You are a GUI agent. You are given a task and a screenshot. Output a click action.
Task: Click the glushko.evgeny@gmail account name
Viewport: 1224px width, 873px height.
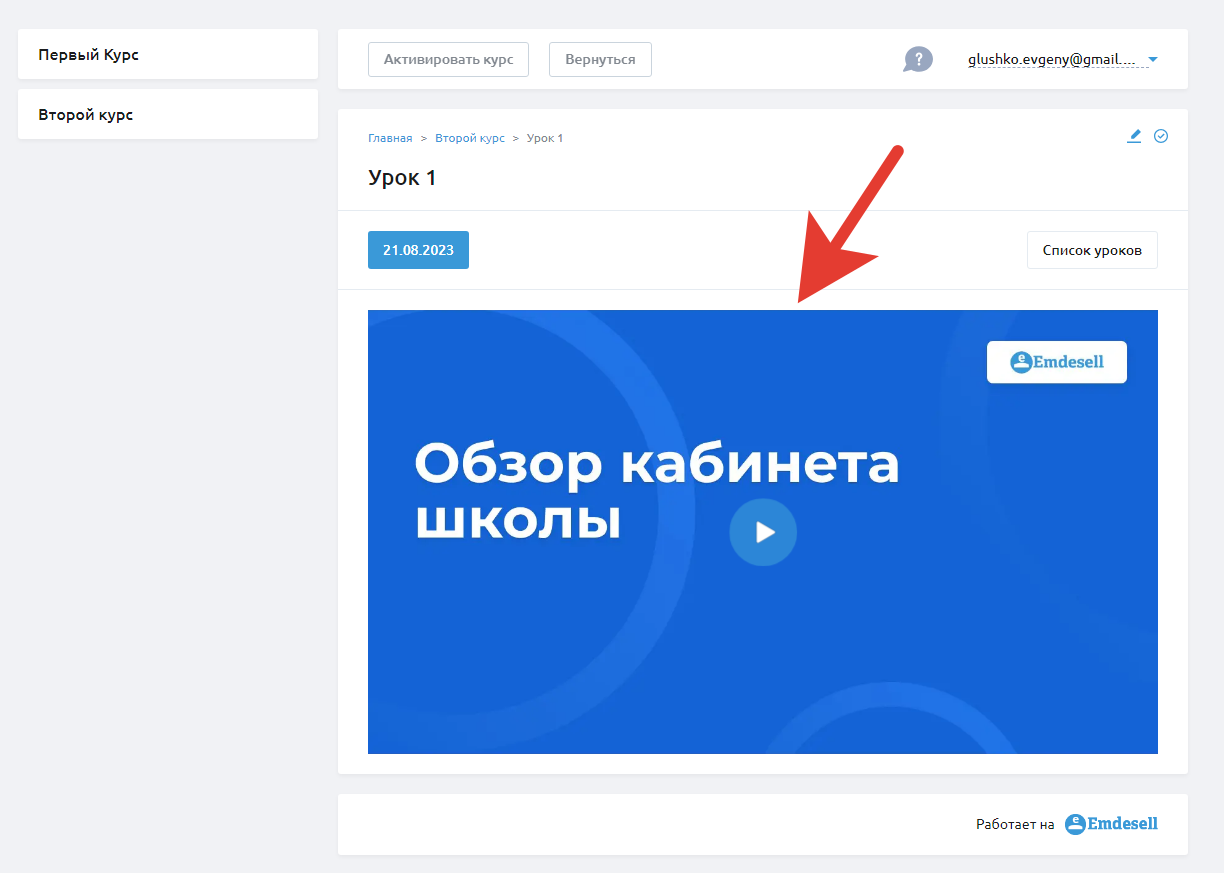click(1052, 60)
